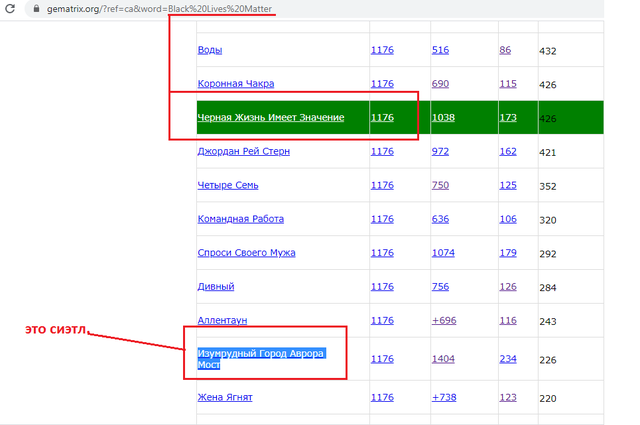Screen dimensions: 640x425
Task: Open the Жена Ягнят link
Action: click(225, 397)
